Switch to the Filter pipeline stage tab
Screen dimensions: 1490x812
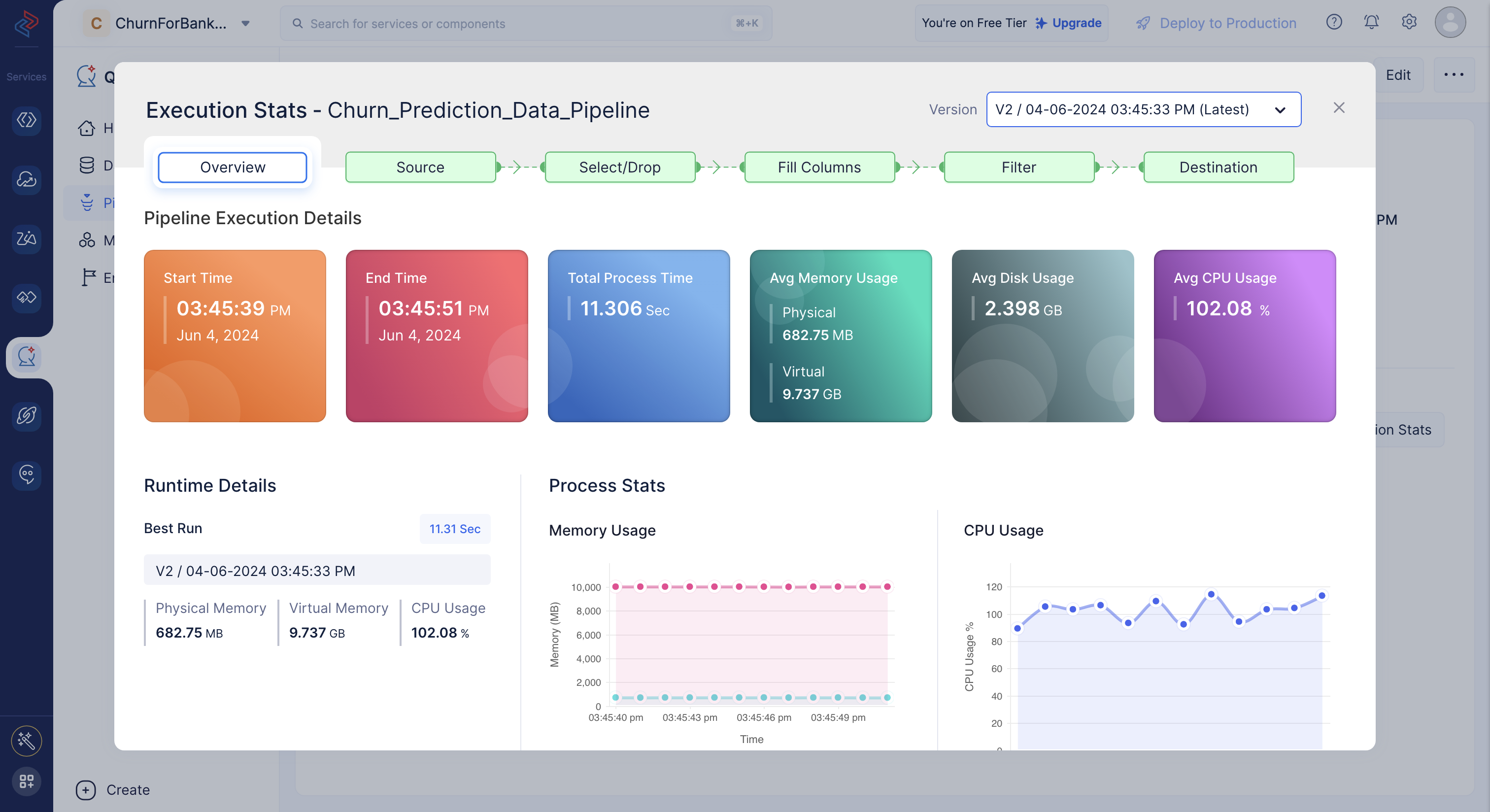click(1018, 167)
